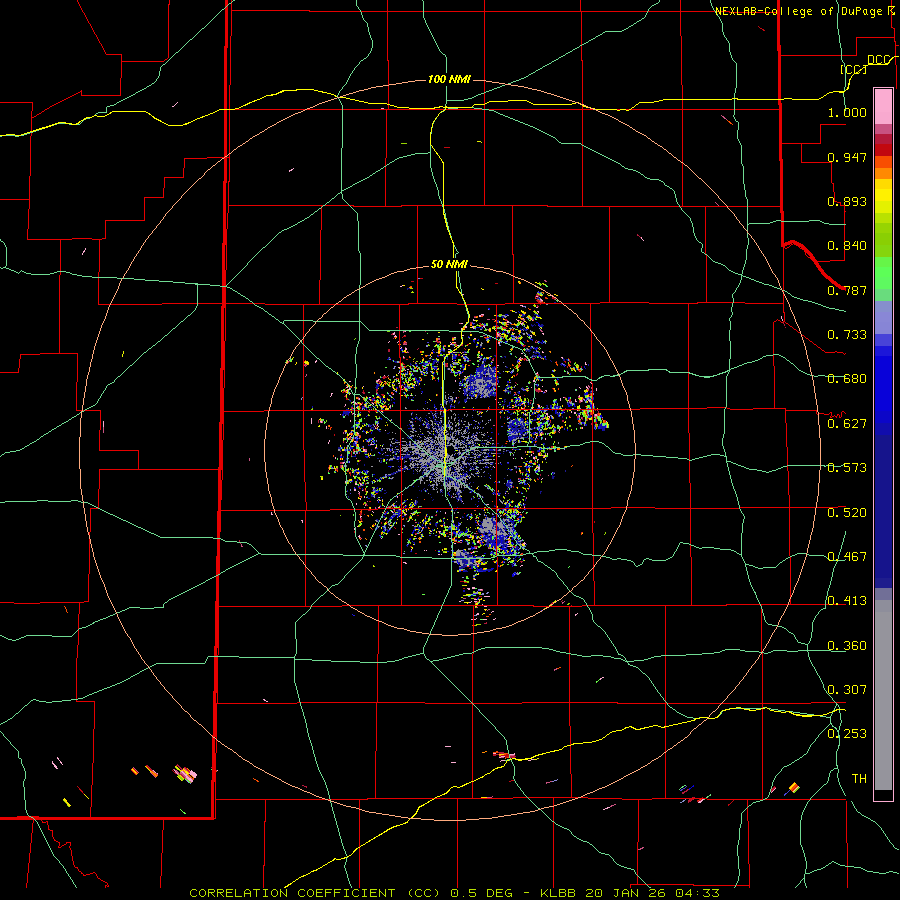900x900 pixels.
Task: Select the 0.467 scale value
Action: click(x=847, y=557)
